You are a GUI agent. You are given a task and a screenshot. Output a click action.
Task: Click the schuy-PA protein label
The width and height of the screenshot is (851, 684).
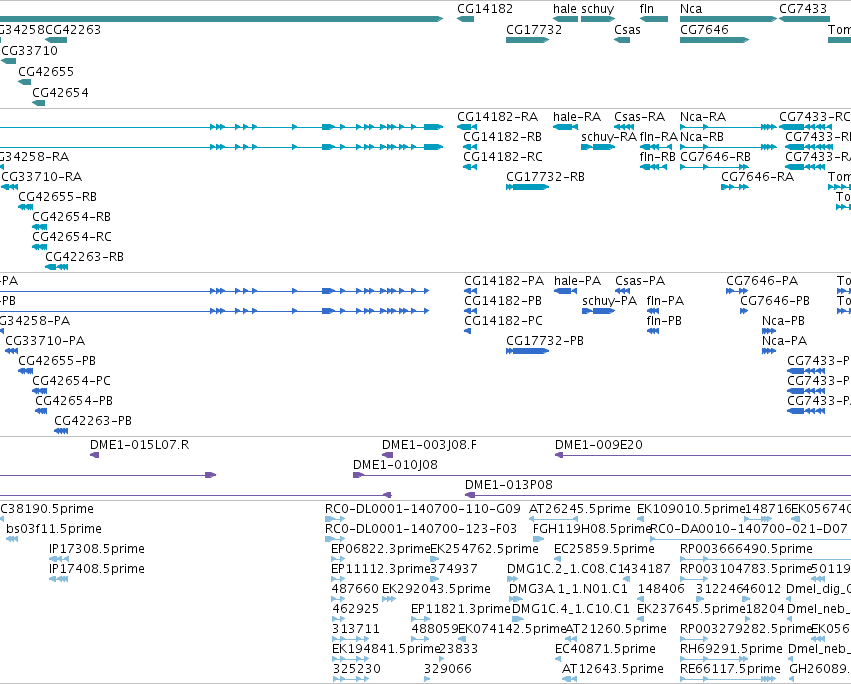point(609,301)
